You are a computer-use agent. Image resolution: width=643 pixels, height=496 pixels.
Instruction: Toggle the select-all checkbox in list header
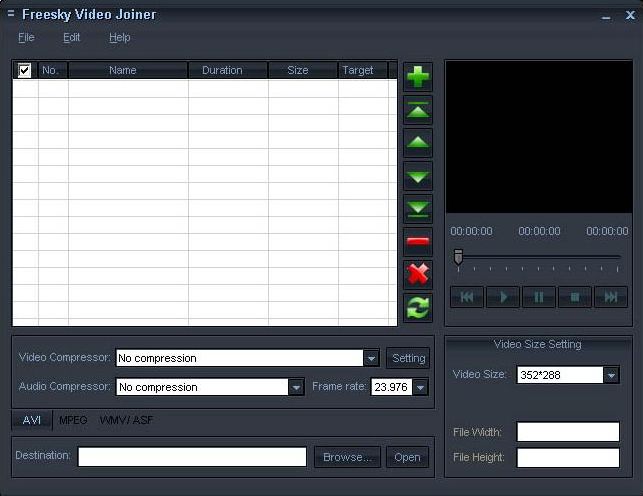24,70
